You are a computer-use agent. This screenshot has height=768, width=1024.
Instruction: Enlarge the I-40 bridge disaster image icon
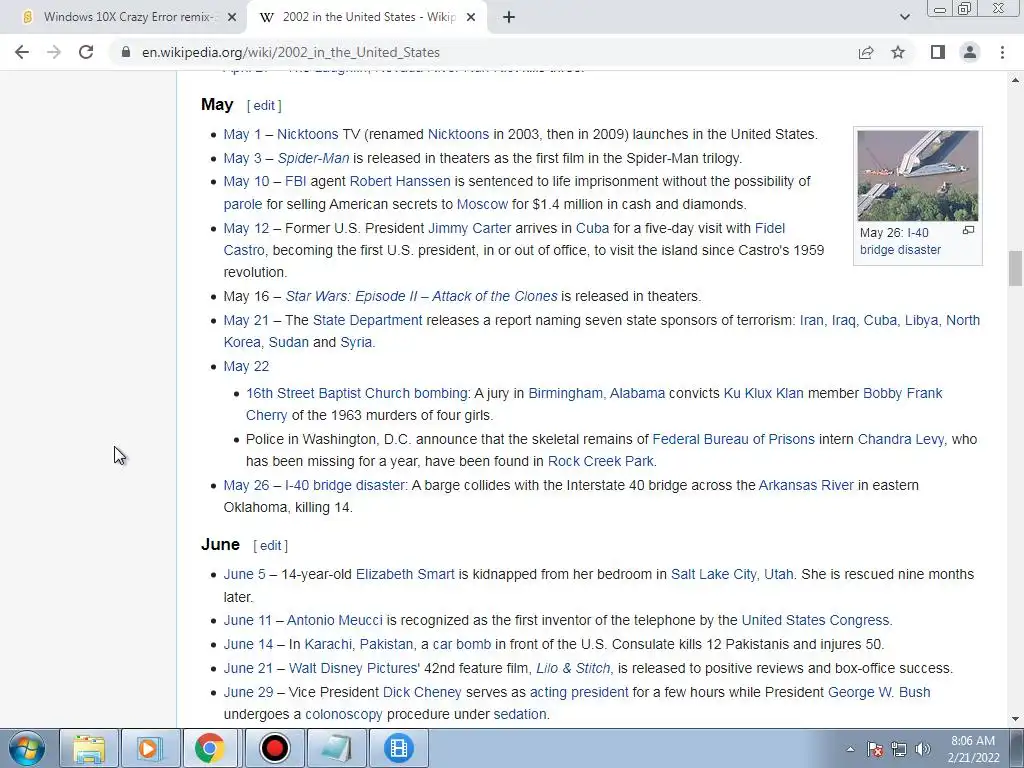pyautogui.click(x=968, y=231)
